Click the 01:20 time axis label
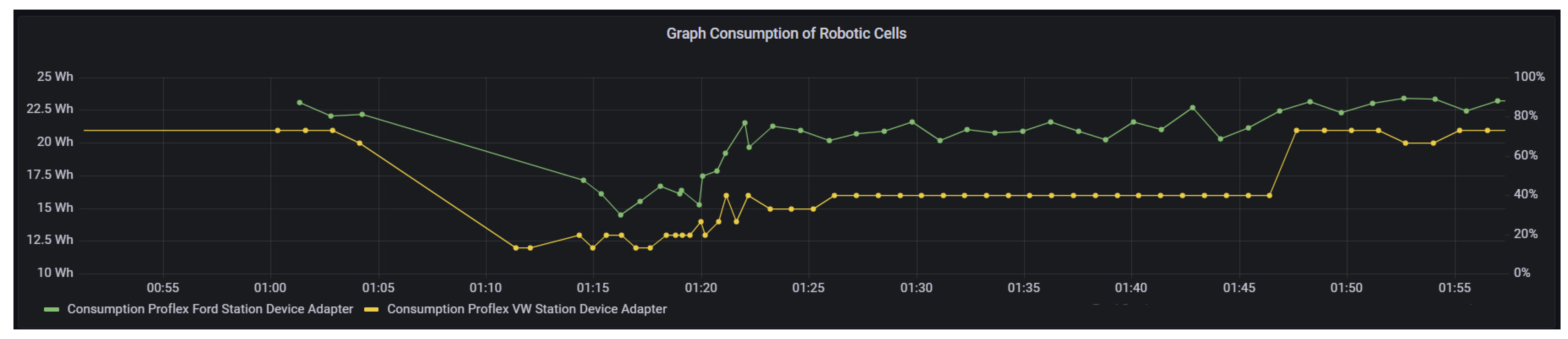 tap(700, 288)
